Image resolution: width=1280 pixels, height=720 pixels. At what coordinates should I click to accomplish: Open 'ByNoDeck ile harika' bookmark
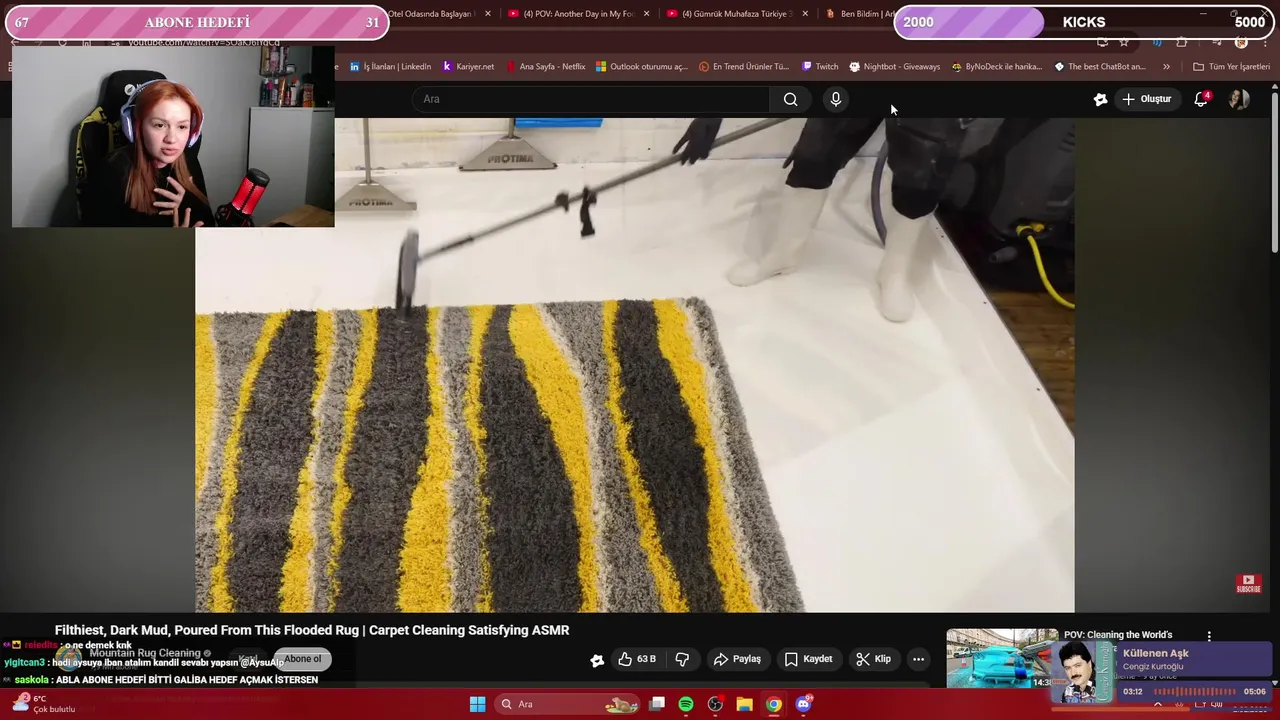pyautogui.click(x=997, y=67)
